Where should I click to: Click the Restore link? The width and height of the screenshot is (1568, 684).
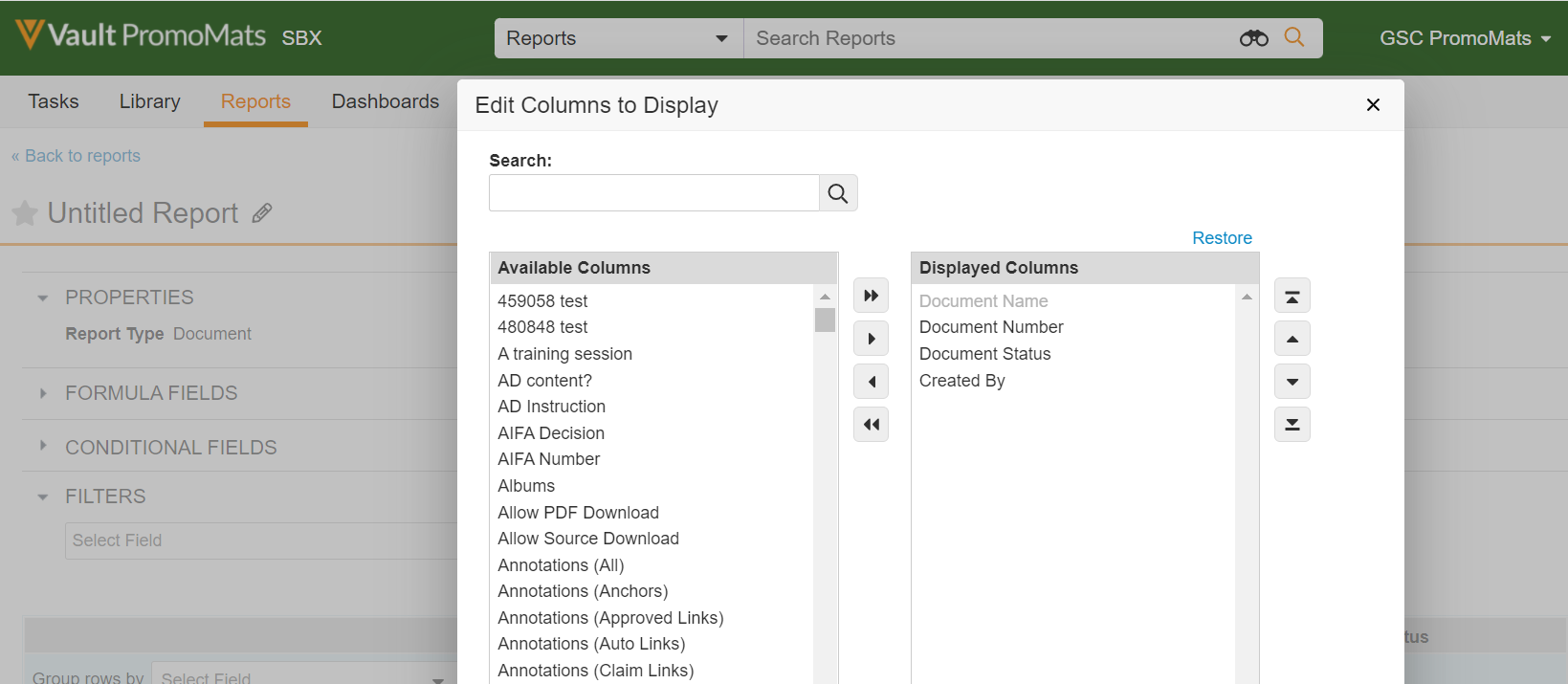click(1222, 238)
